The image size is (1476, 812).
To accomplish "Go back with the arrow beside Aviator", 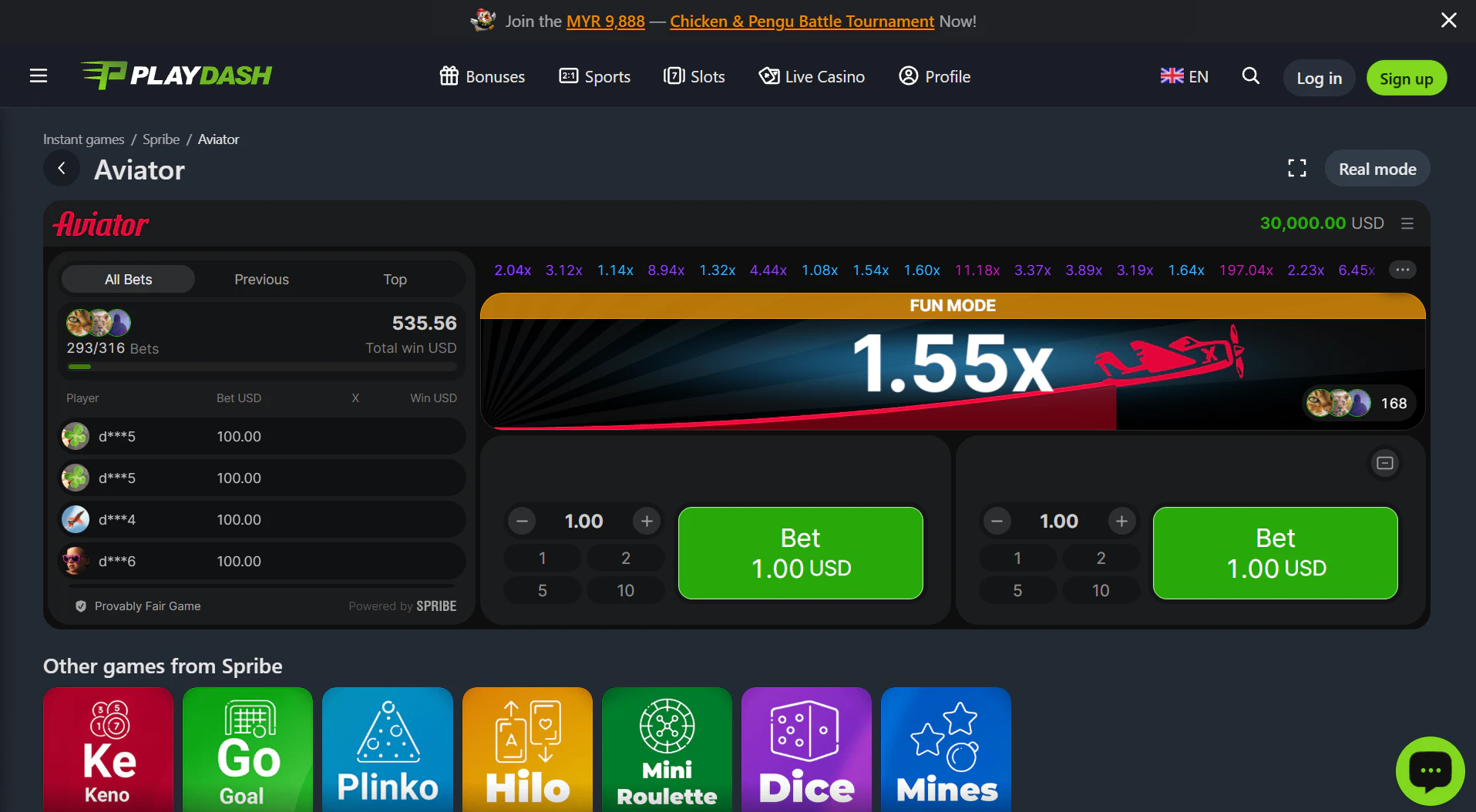I will 62,169.
